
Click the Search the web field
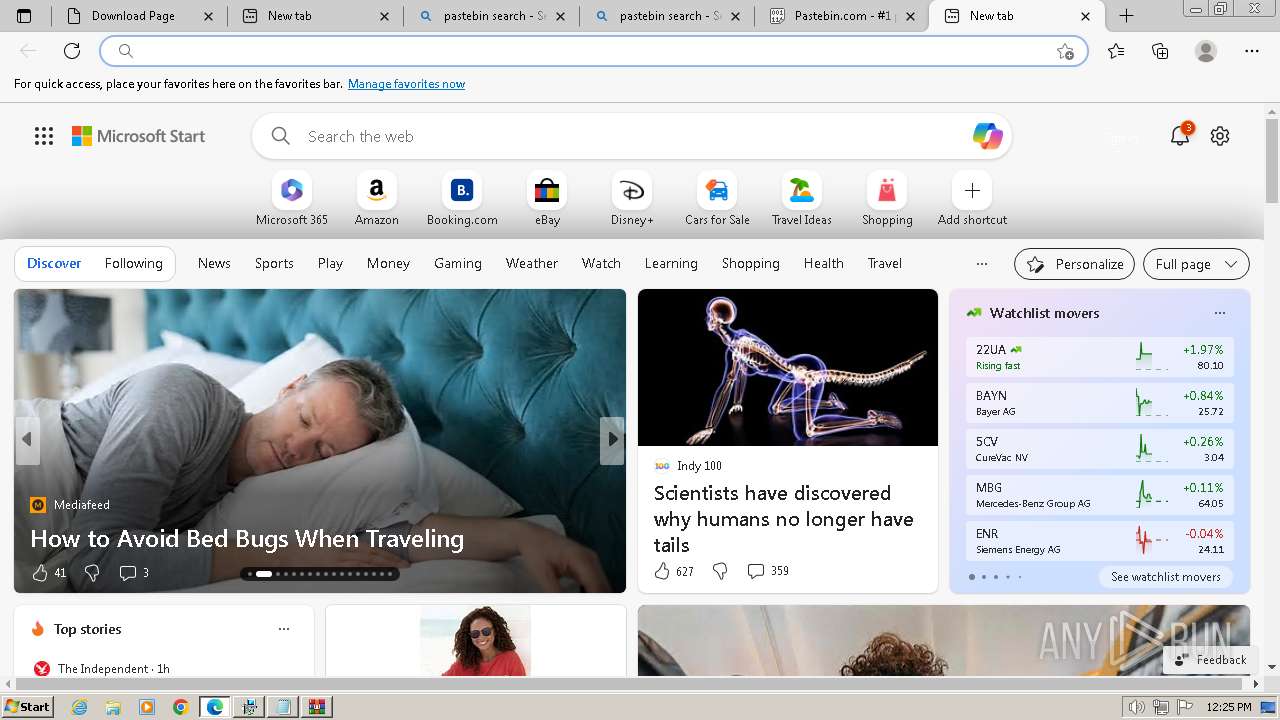coord(630,136)
